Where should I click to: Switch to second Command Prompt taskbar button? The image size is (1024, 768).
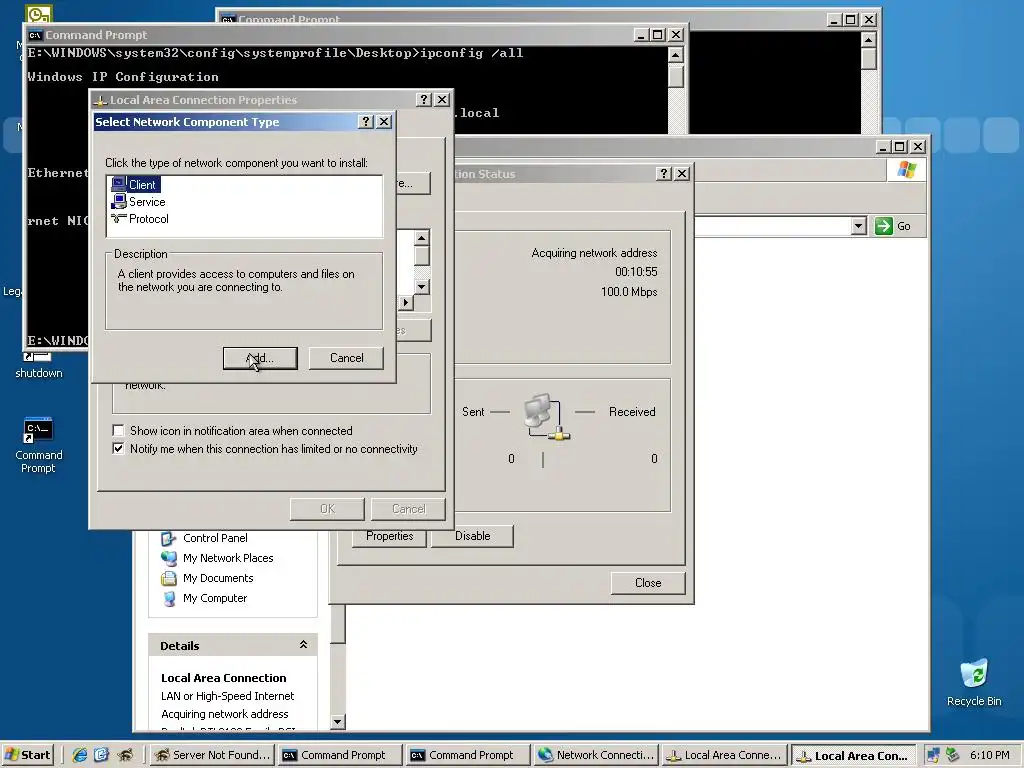(467, 755)
